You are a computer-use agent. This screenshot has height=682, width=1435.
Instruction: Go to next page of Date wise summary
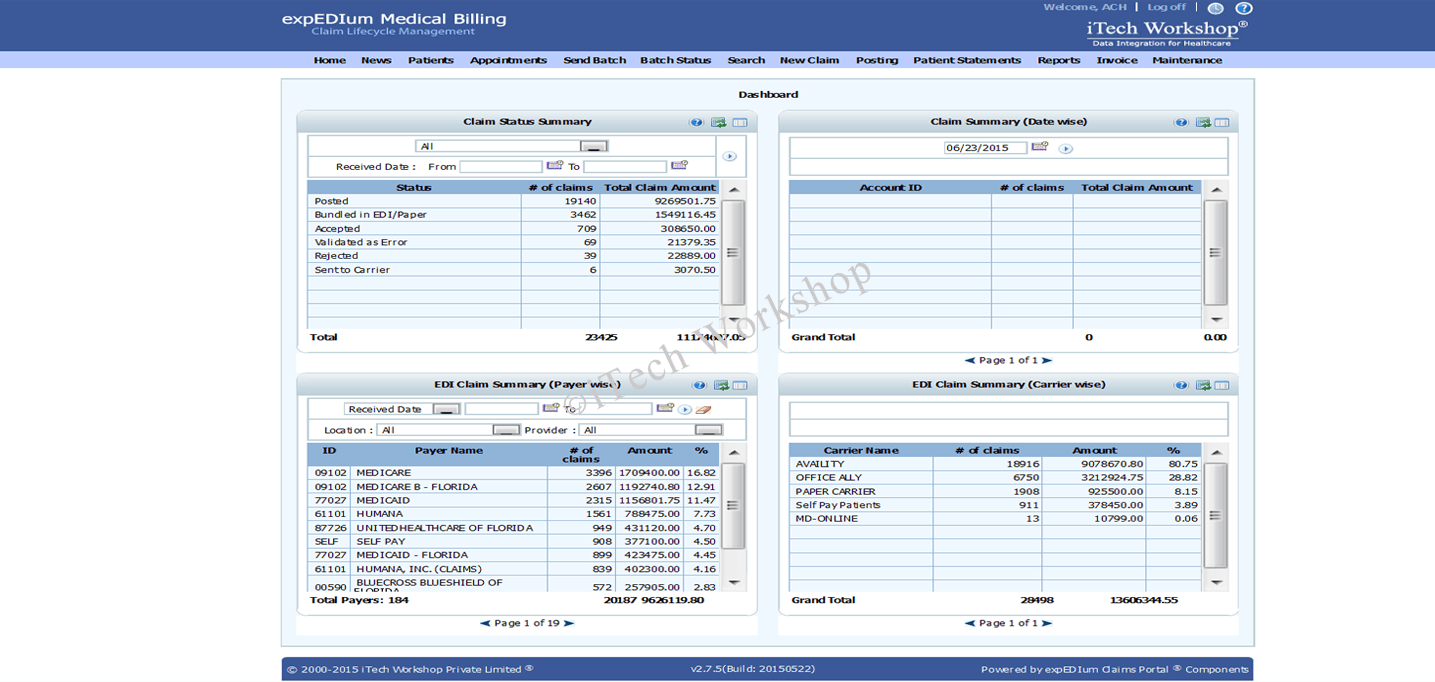click(x=1047, y=360)
